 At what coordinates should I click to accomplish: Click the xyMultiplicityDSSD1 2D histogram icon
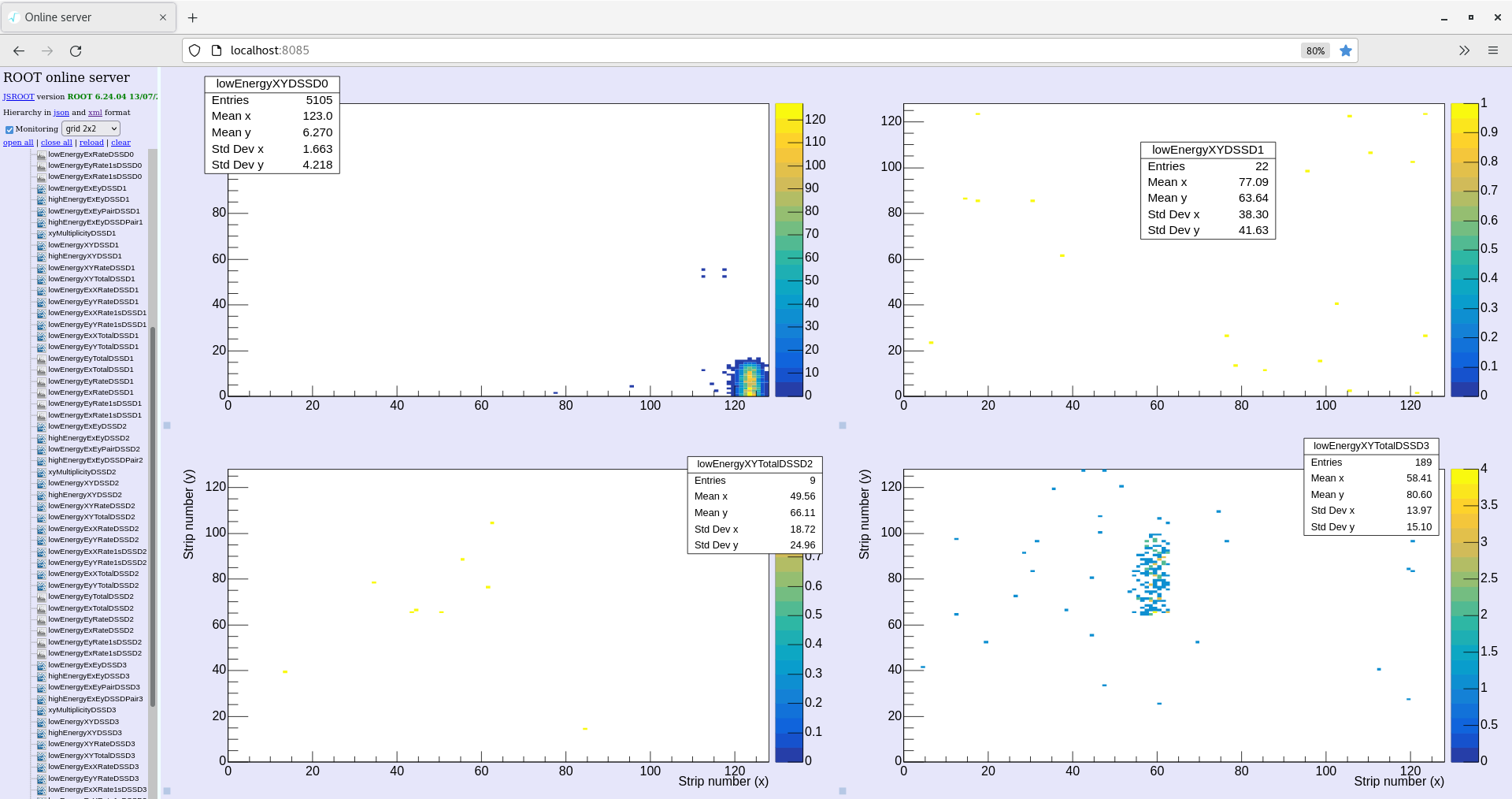coord(41,233)
